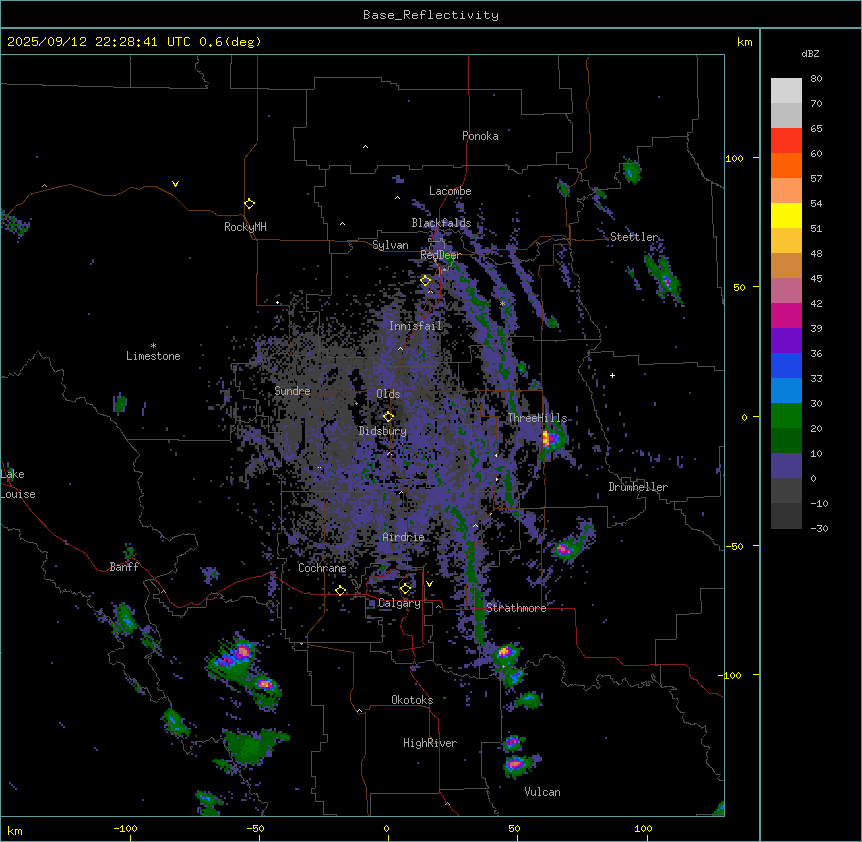This screenshot has width=862, height=842.
Task: Click the Okotoks label
Action: click(412, 700)
